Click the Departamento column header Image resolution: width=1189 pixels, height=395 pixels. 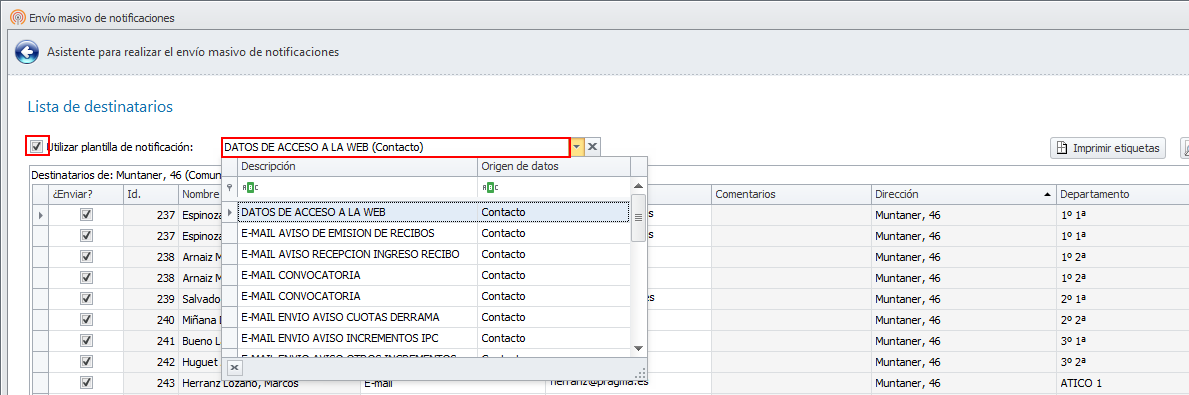point(1122,194)
